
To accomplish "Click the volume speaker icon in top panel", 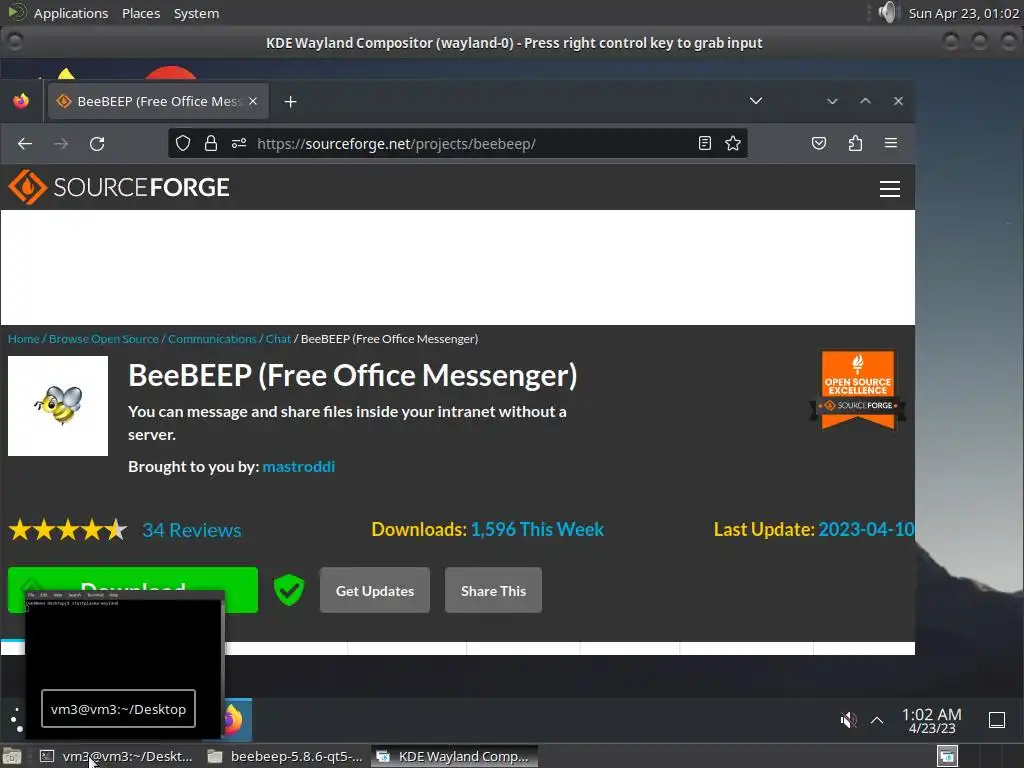I will tap(888, 12).
